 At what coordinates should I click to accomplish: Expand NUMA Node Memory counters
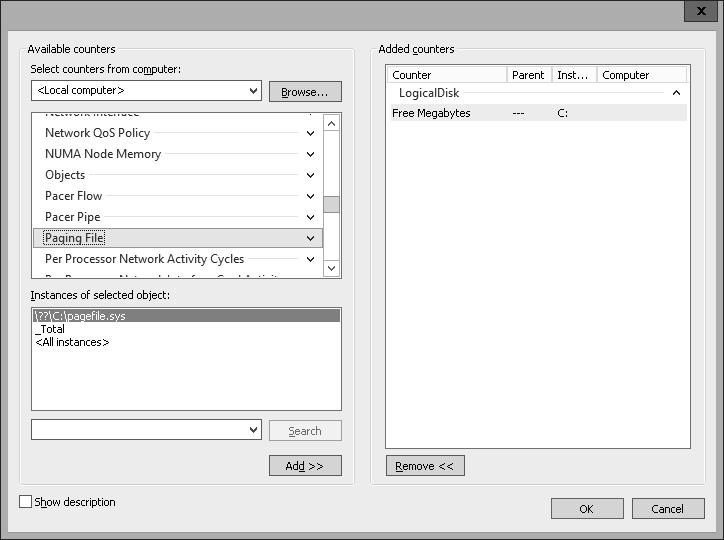(311, 154)
